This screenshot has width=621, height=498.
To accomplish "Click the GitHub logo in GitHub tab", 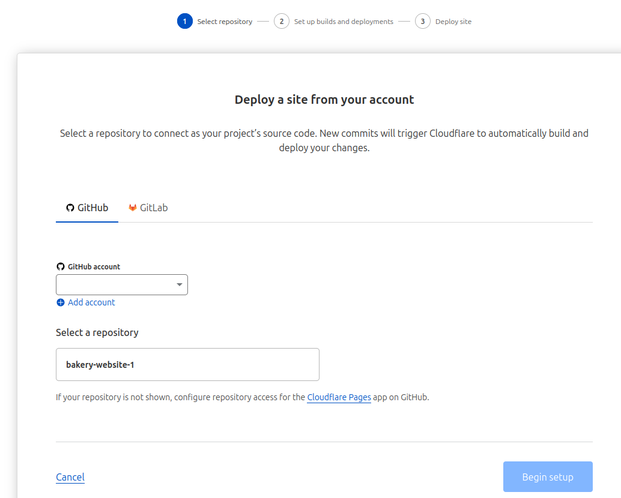I will (70, 208).
